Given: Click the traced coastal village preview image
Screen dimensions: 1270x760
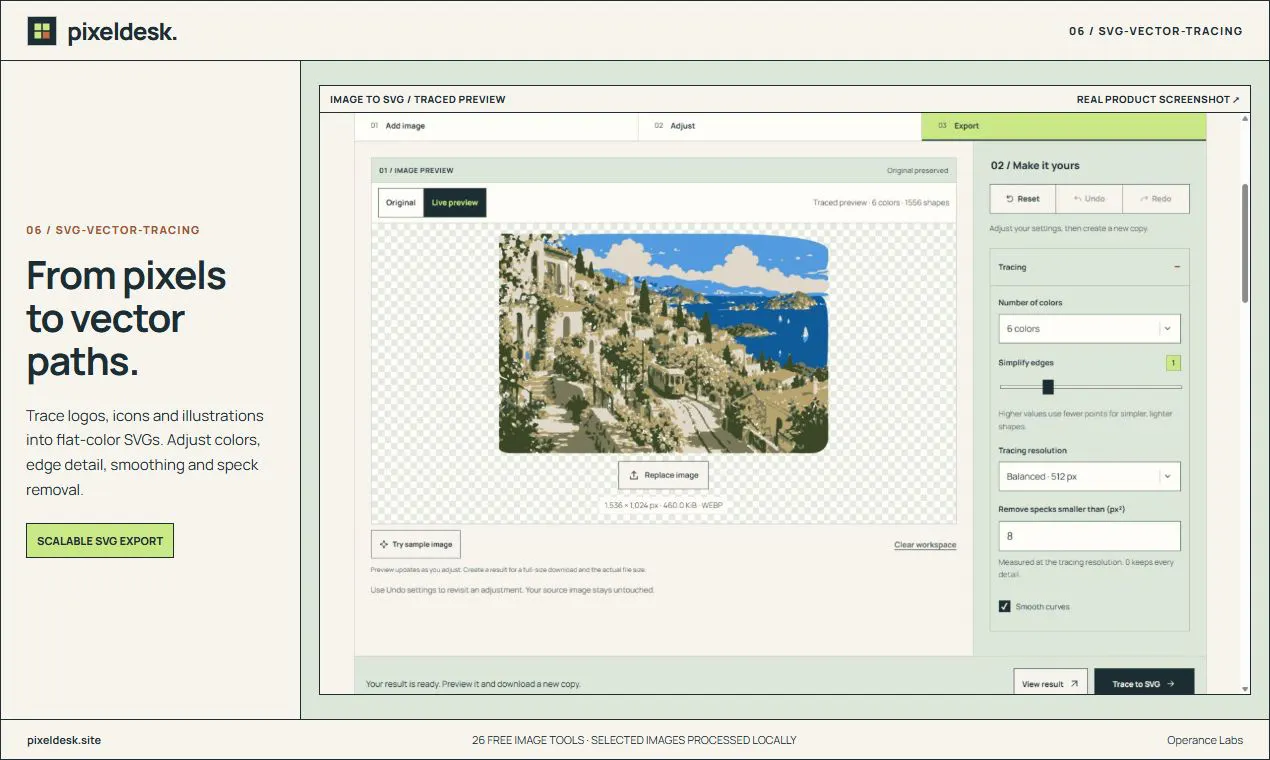Looking at the screenshot, I should point(664,343).
